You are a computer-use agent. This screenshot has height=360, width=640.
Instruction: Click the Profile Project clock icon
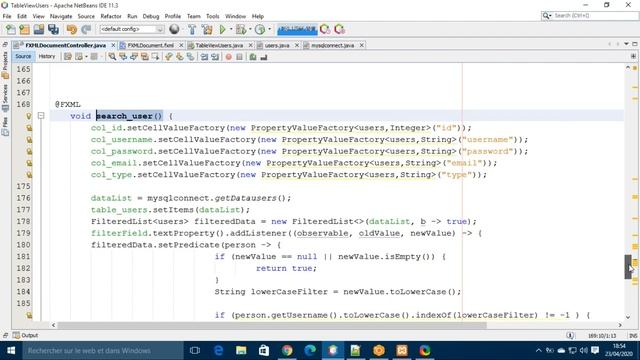pos(260,29)
